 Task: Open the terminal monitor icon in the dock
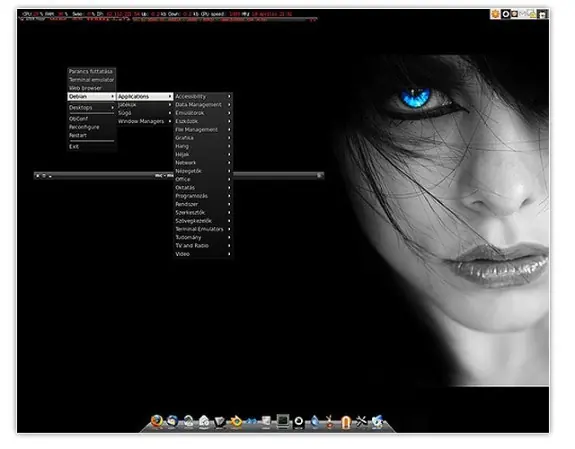click(x=283, y=421)
